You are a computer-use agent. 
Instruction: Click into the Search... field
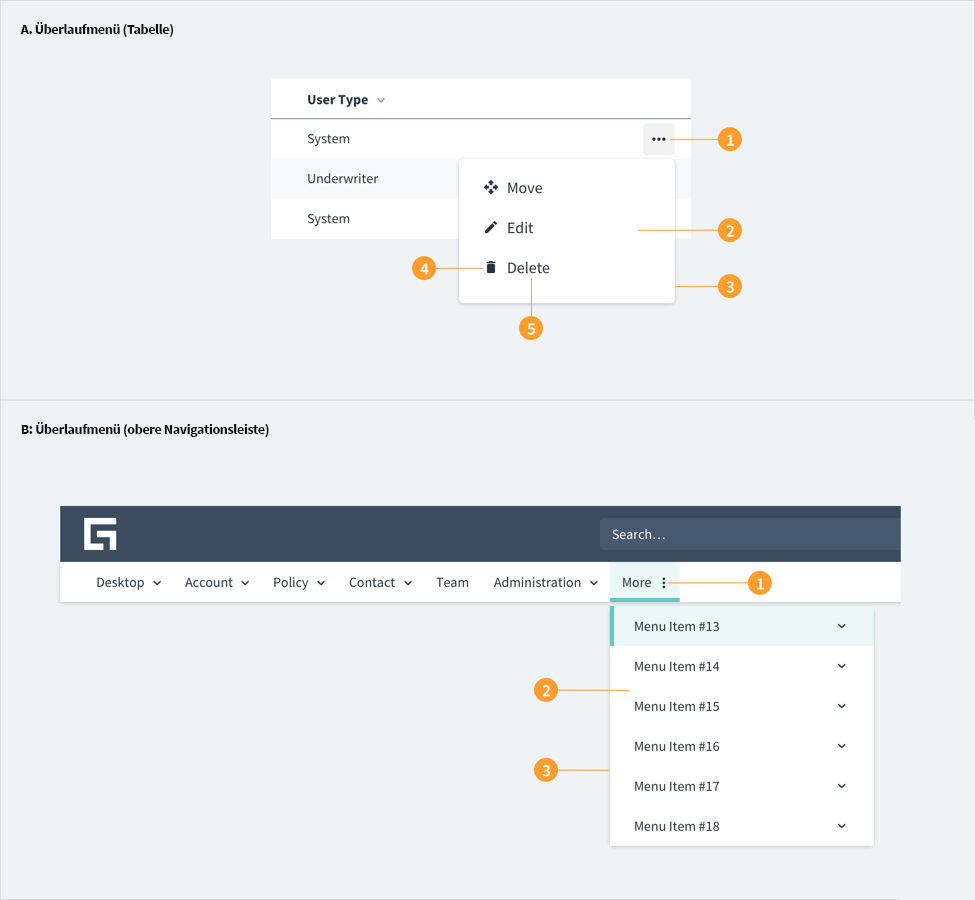pyautogui.click(x=750, y=534)
